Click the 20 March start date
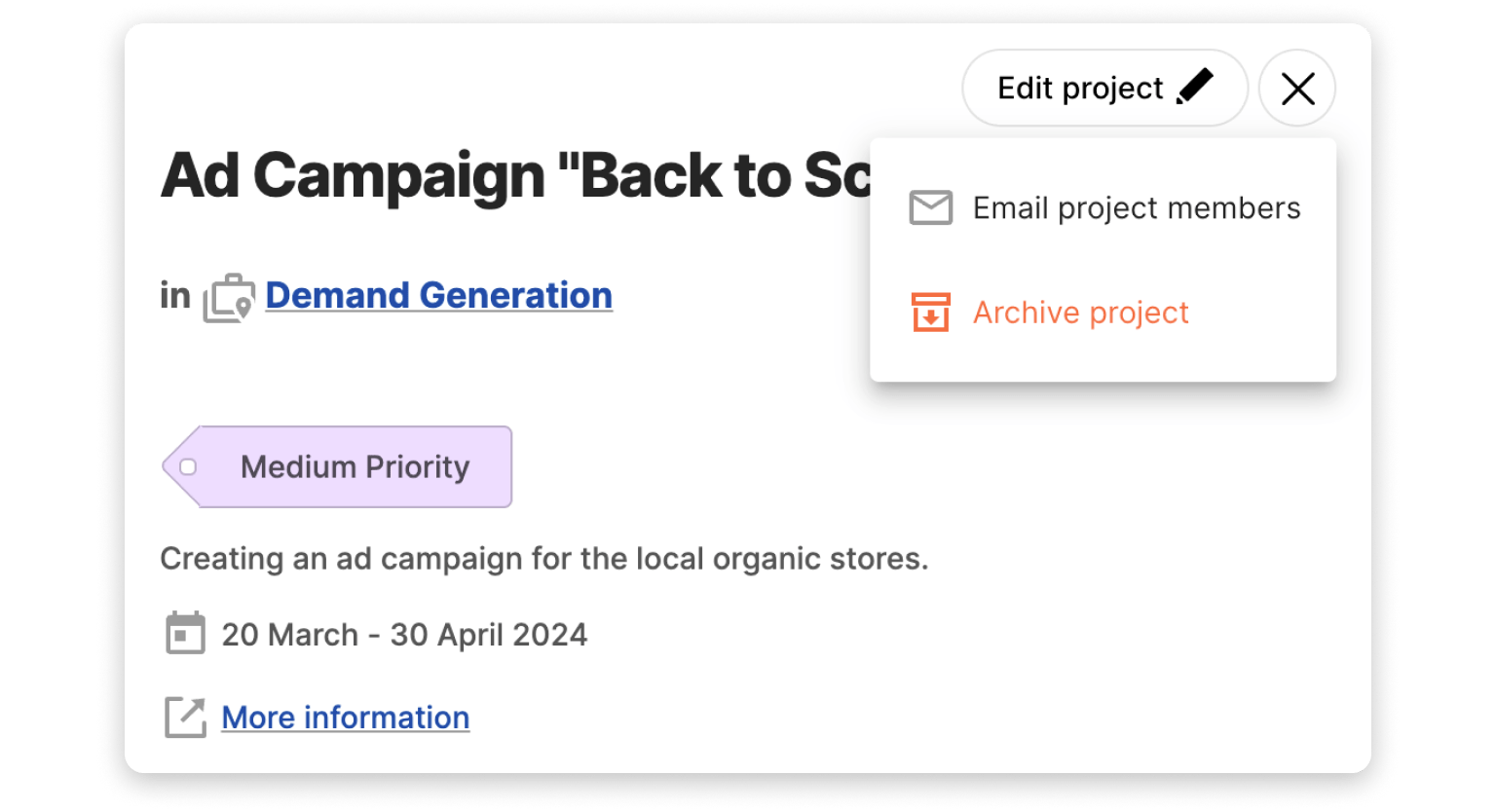Viewport: 1496px width, 812px height. 289,635
